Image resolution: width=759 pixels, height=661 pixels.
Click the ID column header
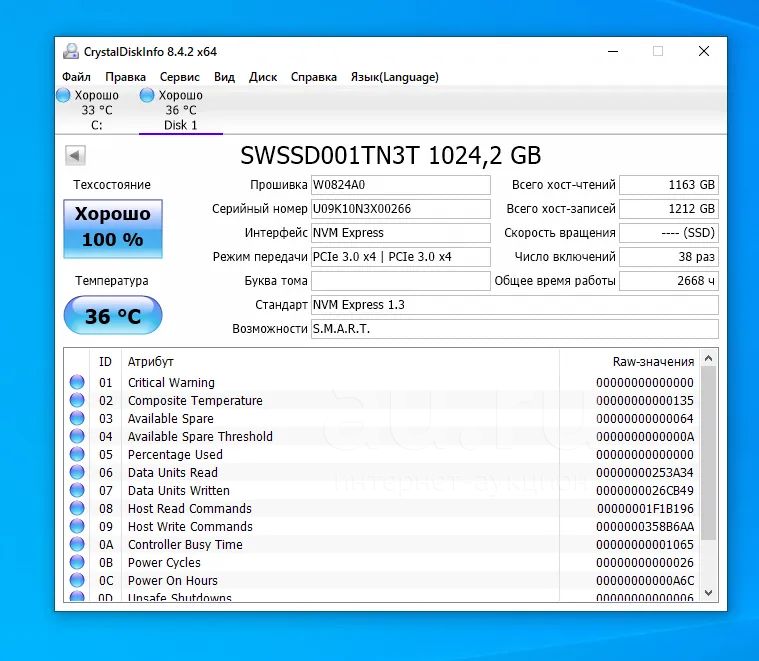coord(105,361)
